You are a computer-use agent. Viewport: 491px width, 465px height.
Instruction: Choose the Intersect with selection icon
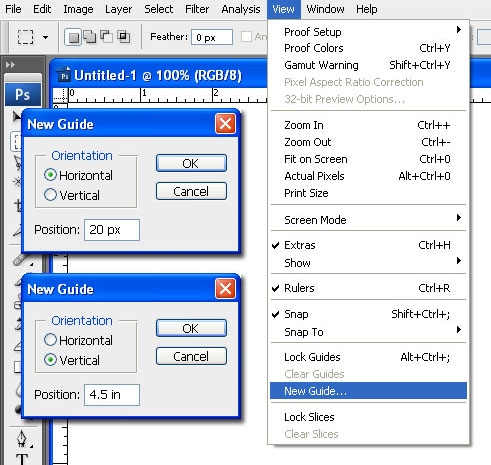[123, 36]
